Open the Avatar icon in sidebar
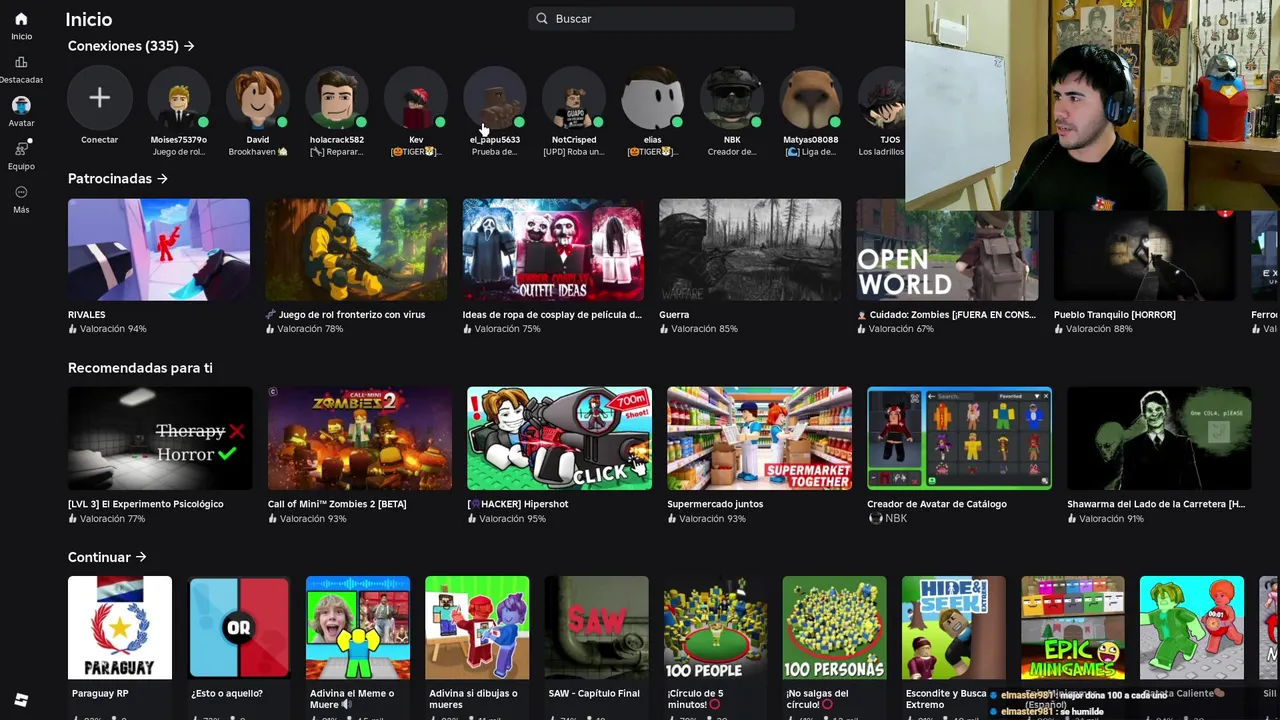The image size is (1280, 720). (21, 105)
